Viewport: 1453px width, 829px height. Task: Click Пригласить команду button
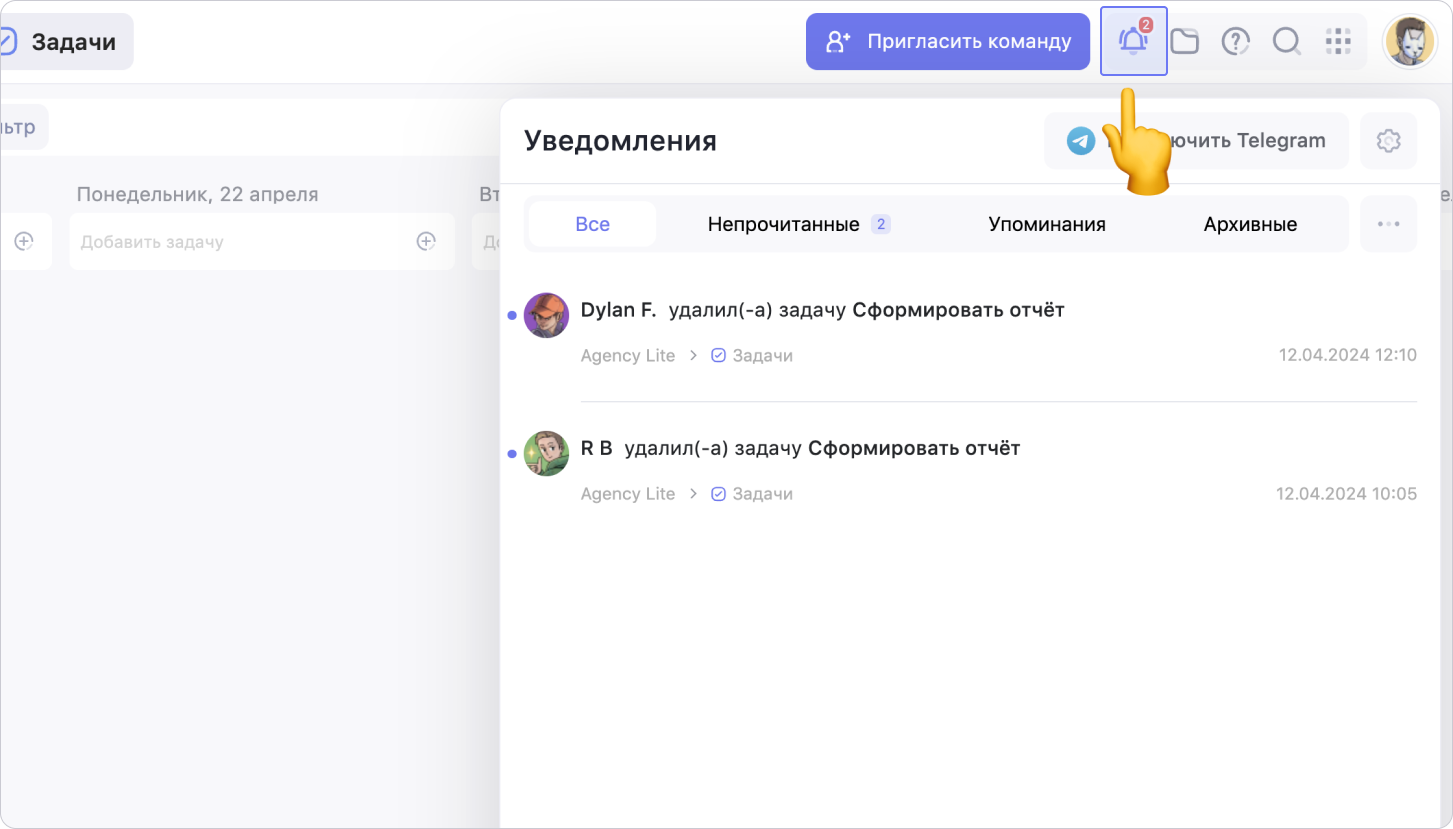[x=947, y=42]
